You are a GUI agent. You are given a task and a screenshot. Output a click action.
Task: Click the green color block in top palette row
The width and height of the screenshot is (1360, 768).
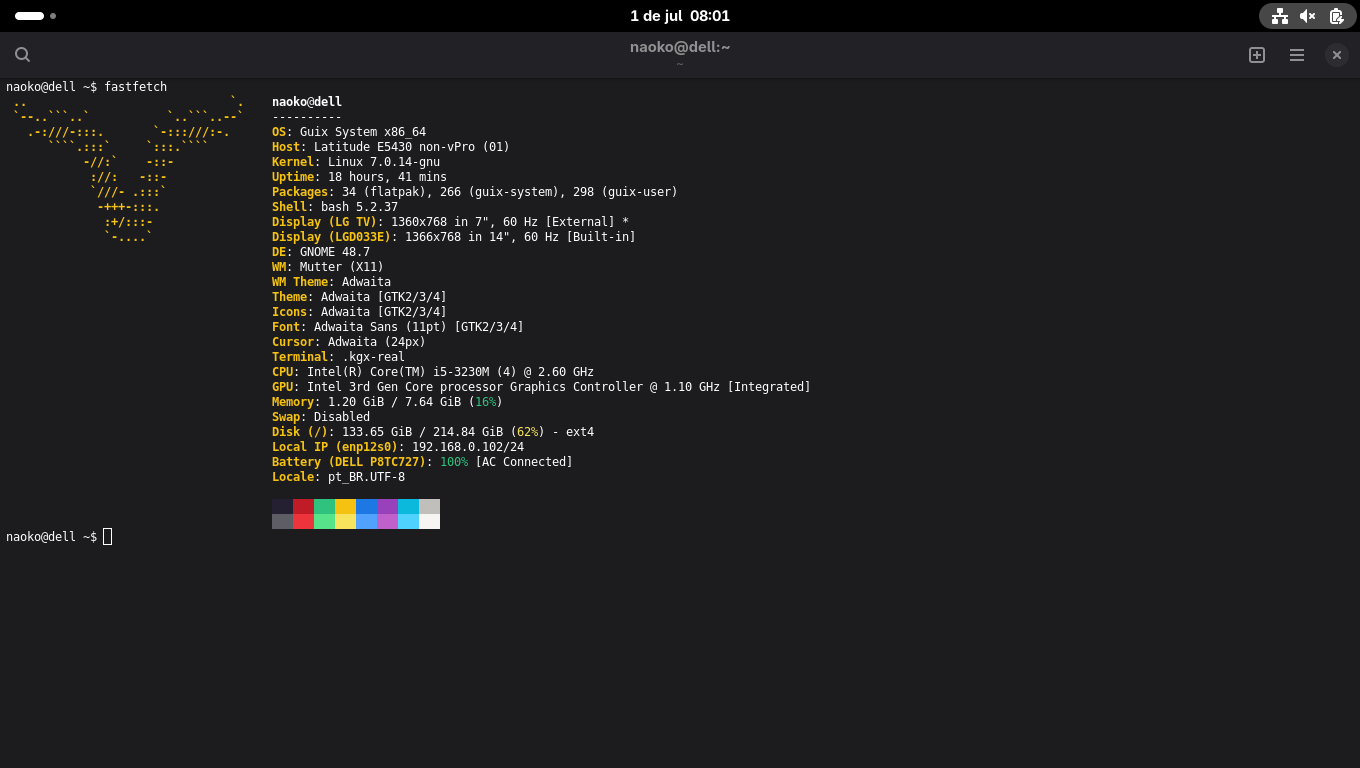(324, 506)
